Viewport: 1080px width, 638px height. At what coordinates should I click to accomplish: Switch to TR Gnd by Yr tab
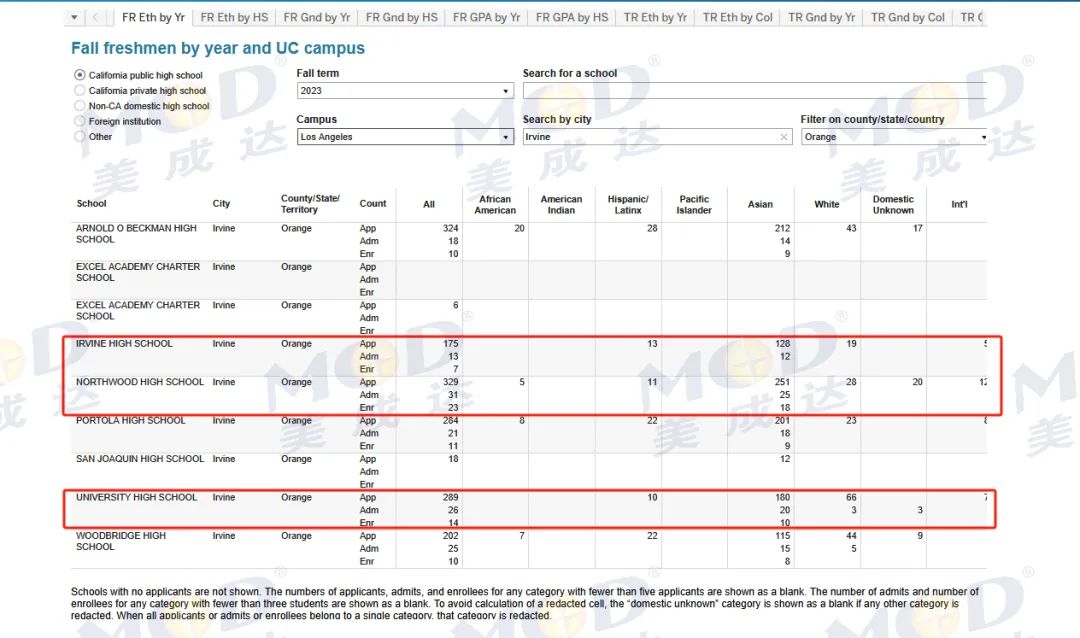click(x=821, y=17)
